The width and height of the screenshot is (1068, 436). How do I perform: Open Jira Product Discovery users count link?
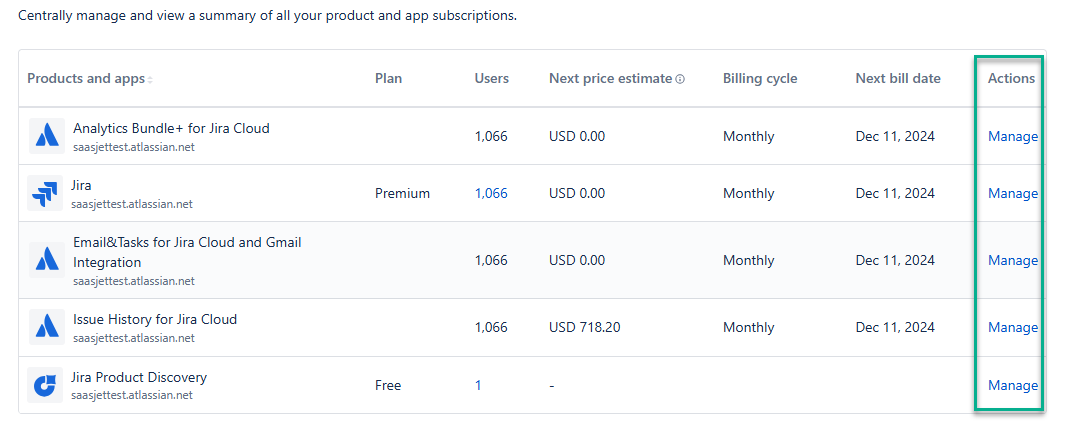tap(478, 385)
